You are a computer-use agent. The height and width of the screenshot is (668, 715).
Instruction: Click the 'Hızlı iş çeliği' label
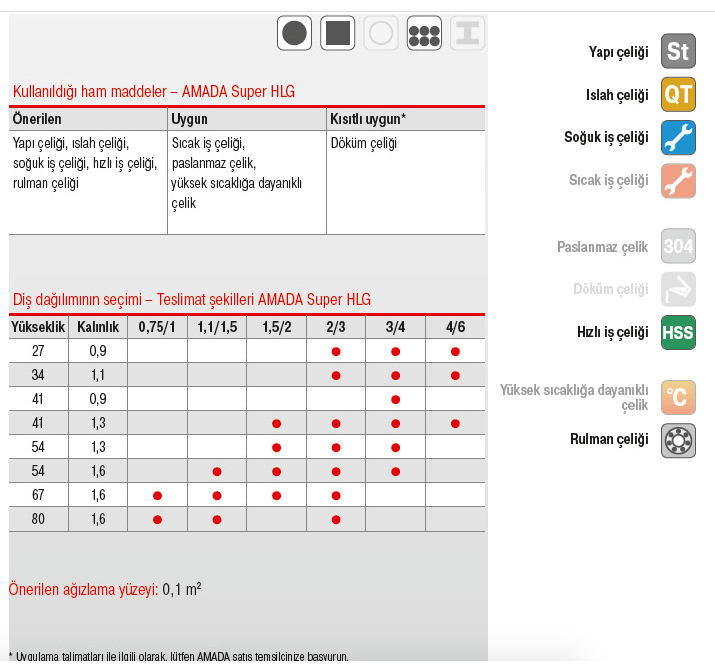613,332
